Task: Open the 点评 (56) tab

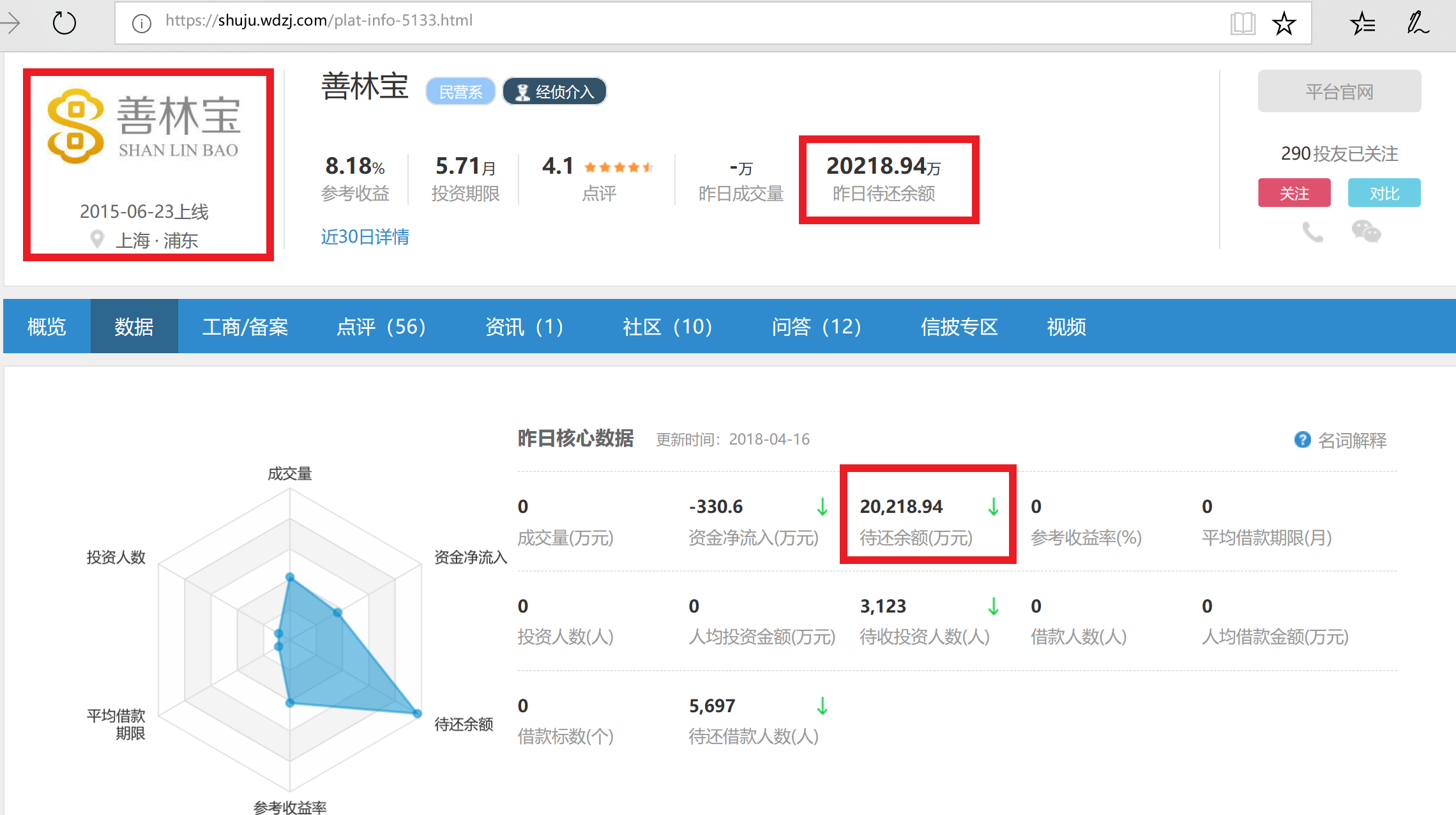Action: coord(381,326)
